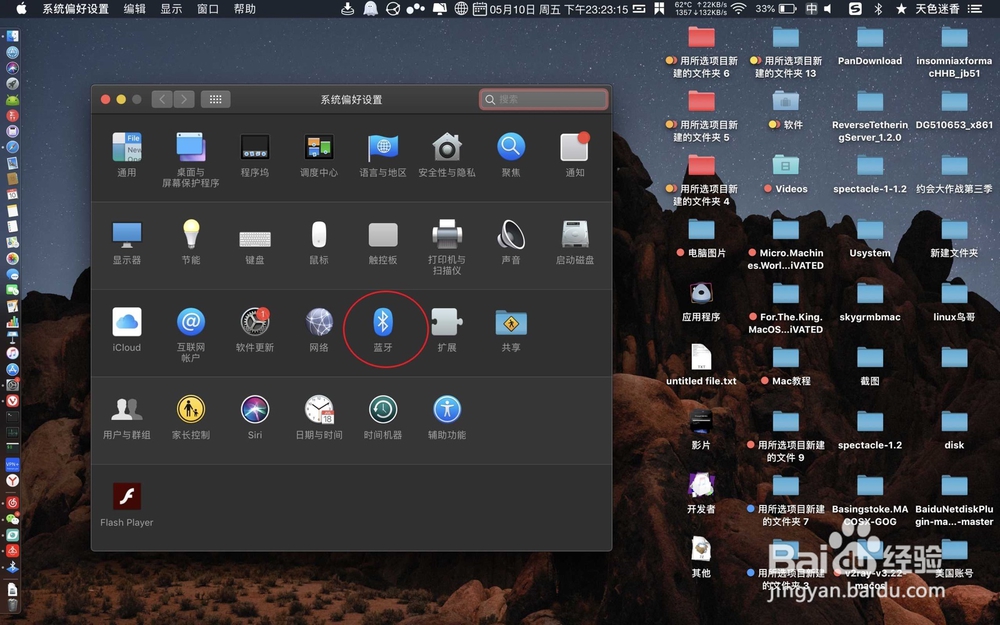The width and height of the screenshot is (1000, 625).
Task: Select the 应用程序 folder on desktop
Action: 701,293
